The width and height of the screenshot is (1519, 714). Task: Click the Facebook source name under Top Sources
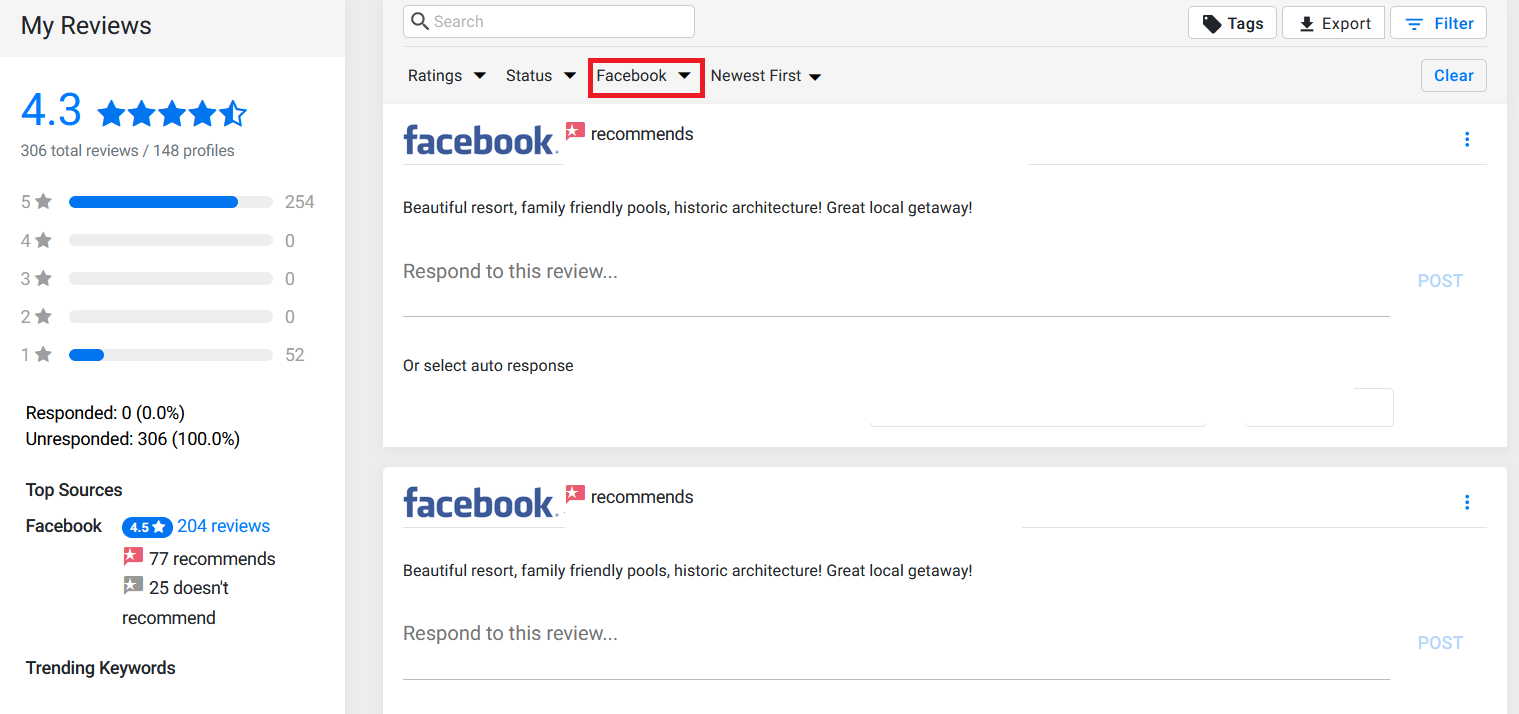64,526
